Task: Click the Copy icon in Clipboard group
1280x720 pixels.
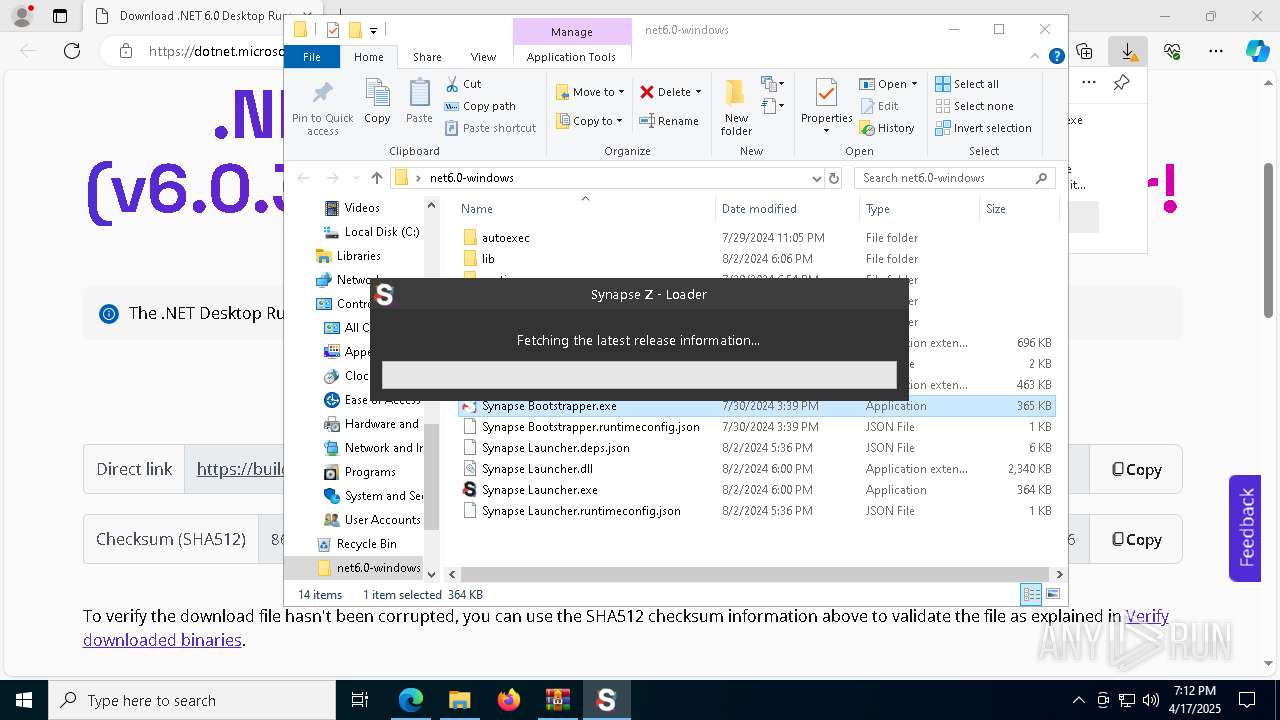Action: coord(377,101)
